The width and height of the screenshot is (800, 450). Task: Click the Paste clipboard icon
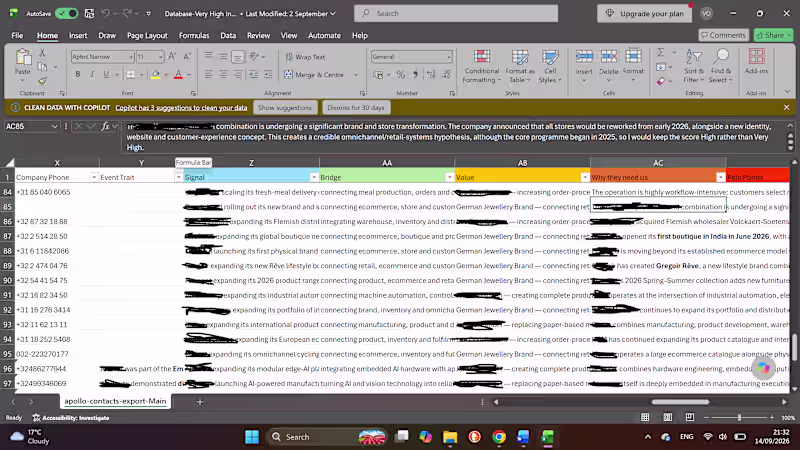[x=22, y=57]
